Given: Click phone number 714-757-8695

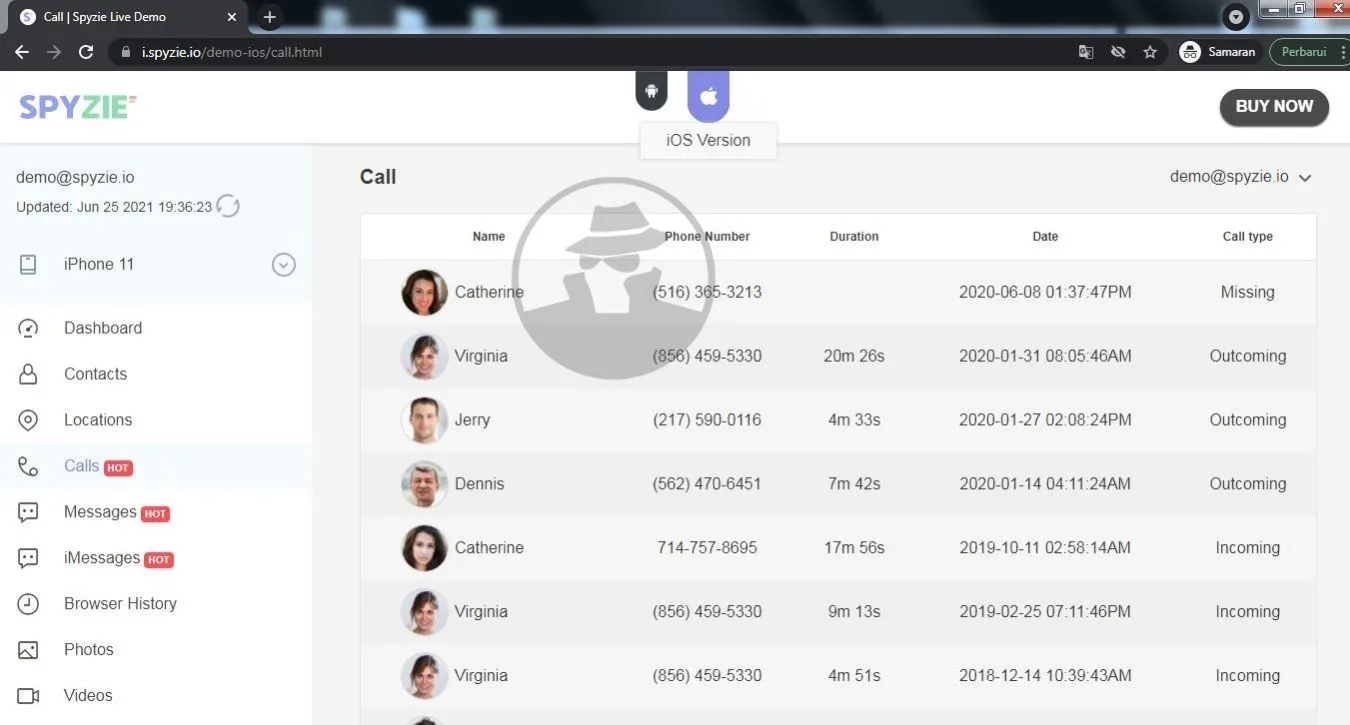Looking at the screenshot, I should [707, 548].
